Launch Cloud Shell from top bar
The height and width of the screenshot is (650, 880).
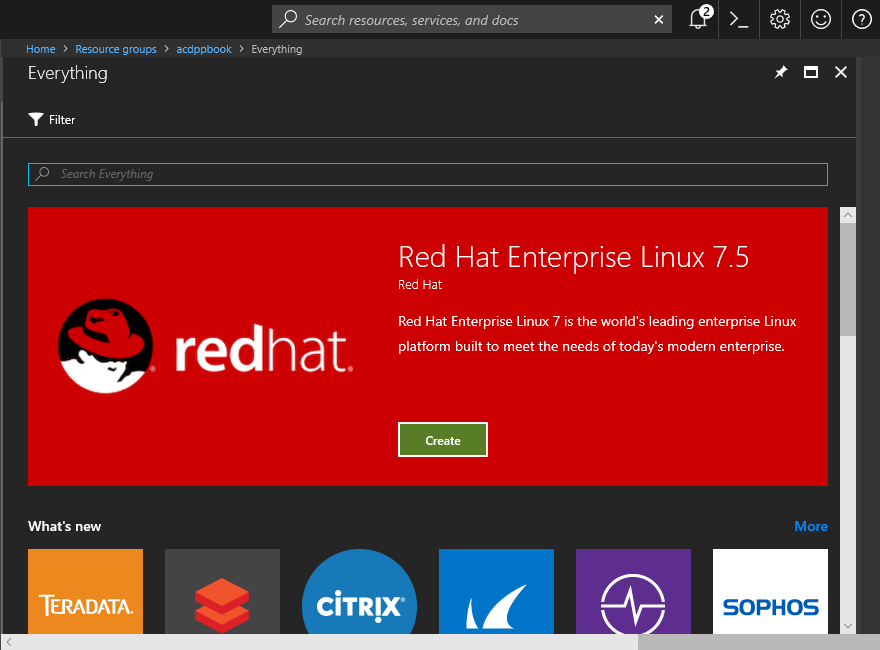[739, 19]
